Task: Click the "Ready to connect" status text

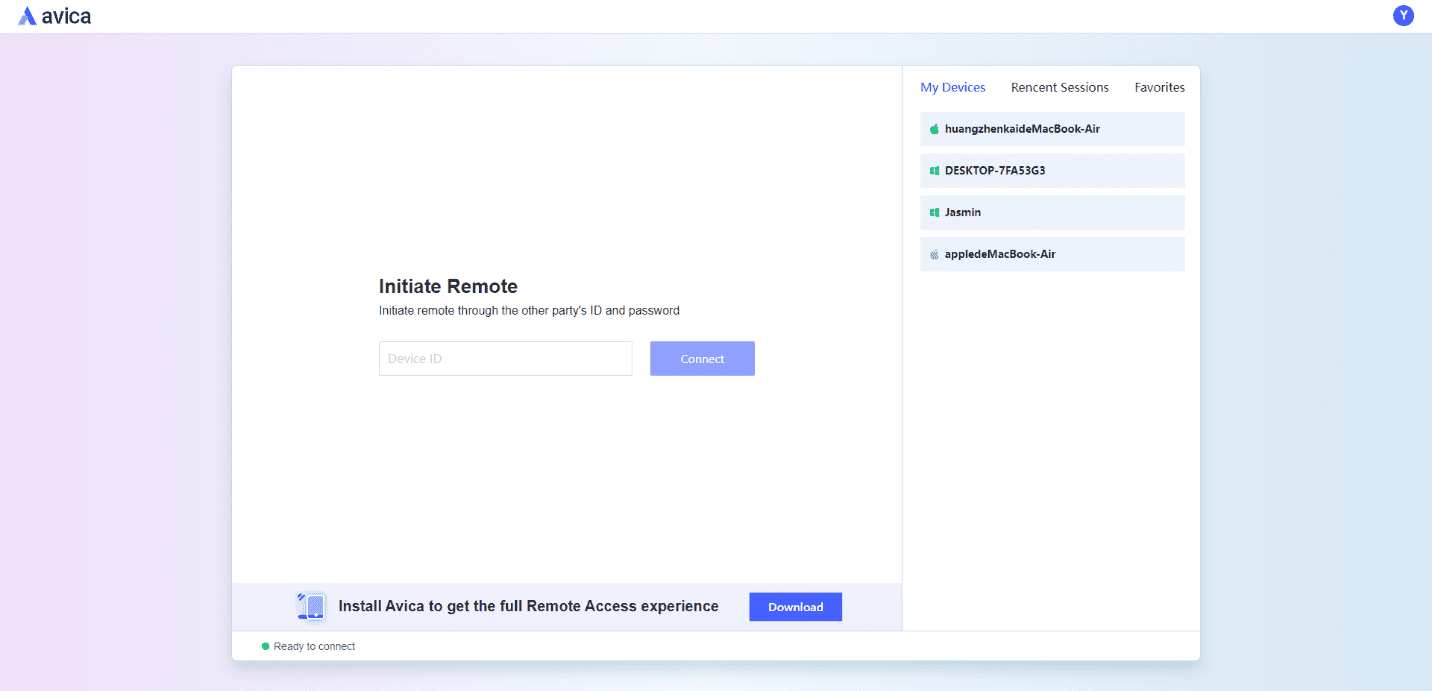Action: [314, 647]
